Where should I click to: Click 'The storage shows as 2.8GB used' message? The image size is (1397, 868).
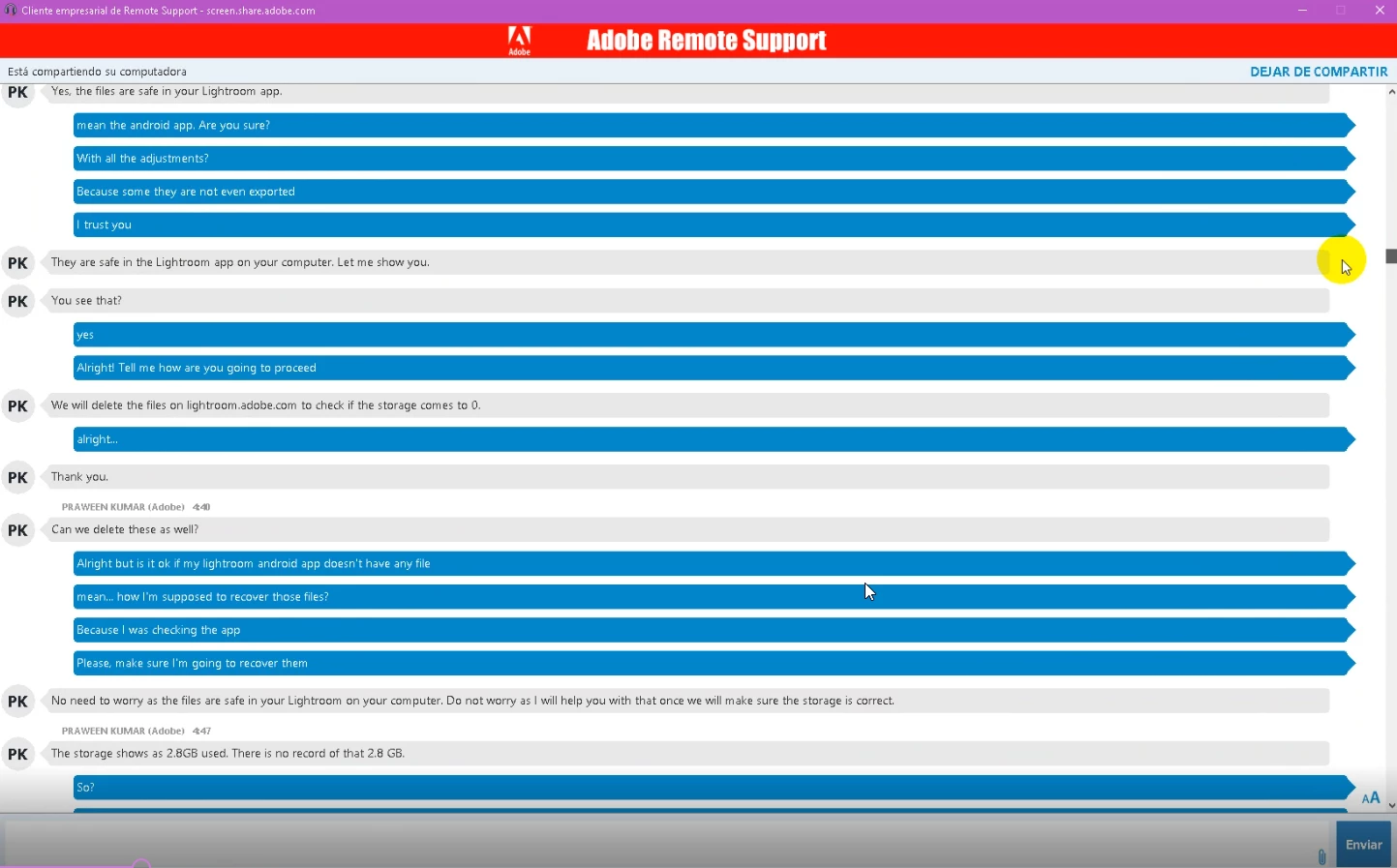click(x=686, y=753)
